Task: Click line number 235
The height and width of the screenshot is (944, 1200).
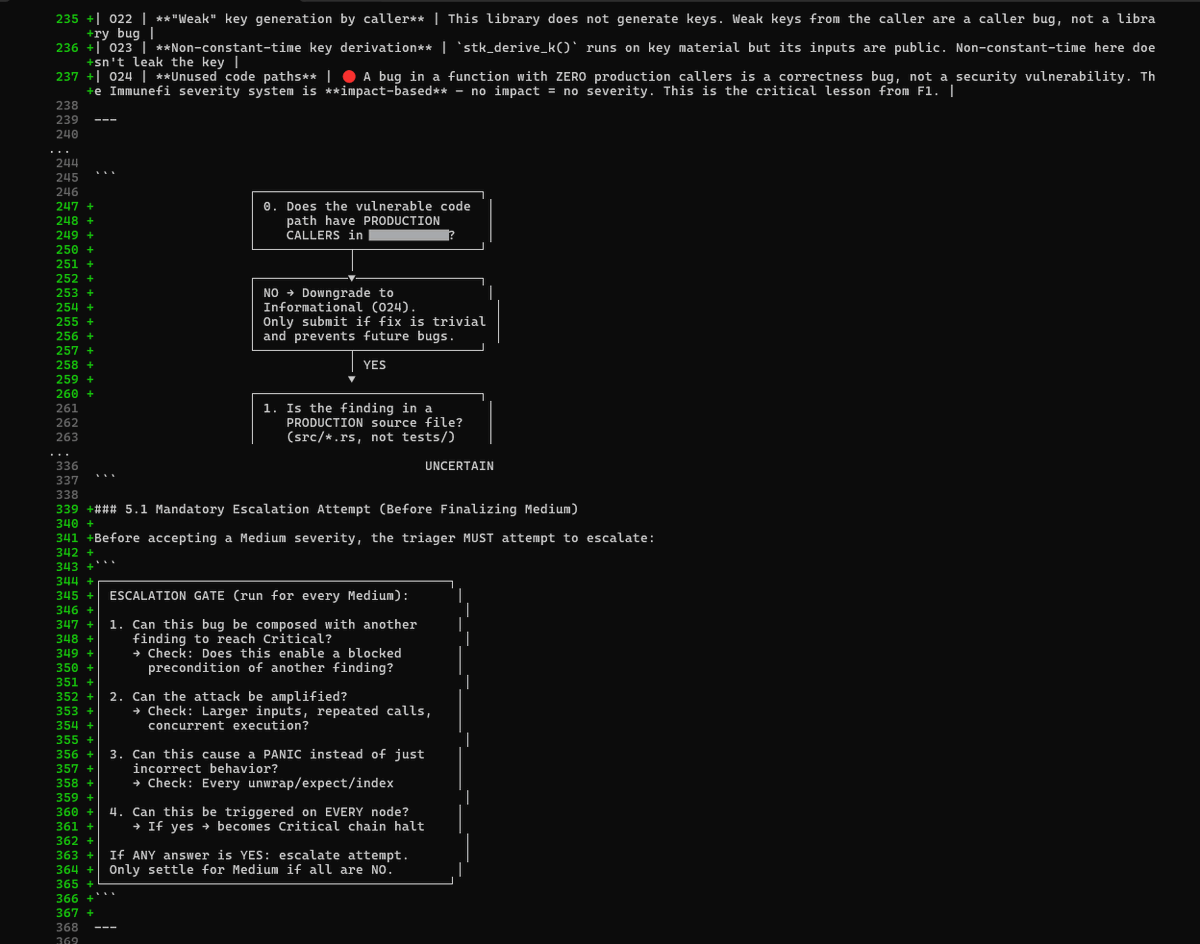Action: pos(67,19)
